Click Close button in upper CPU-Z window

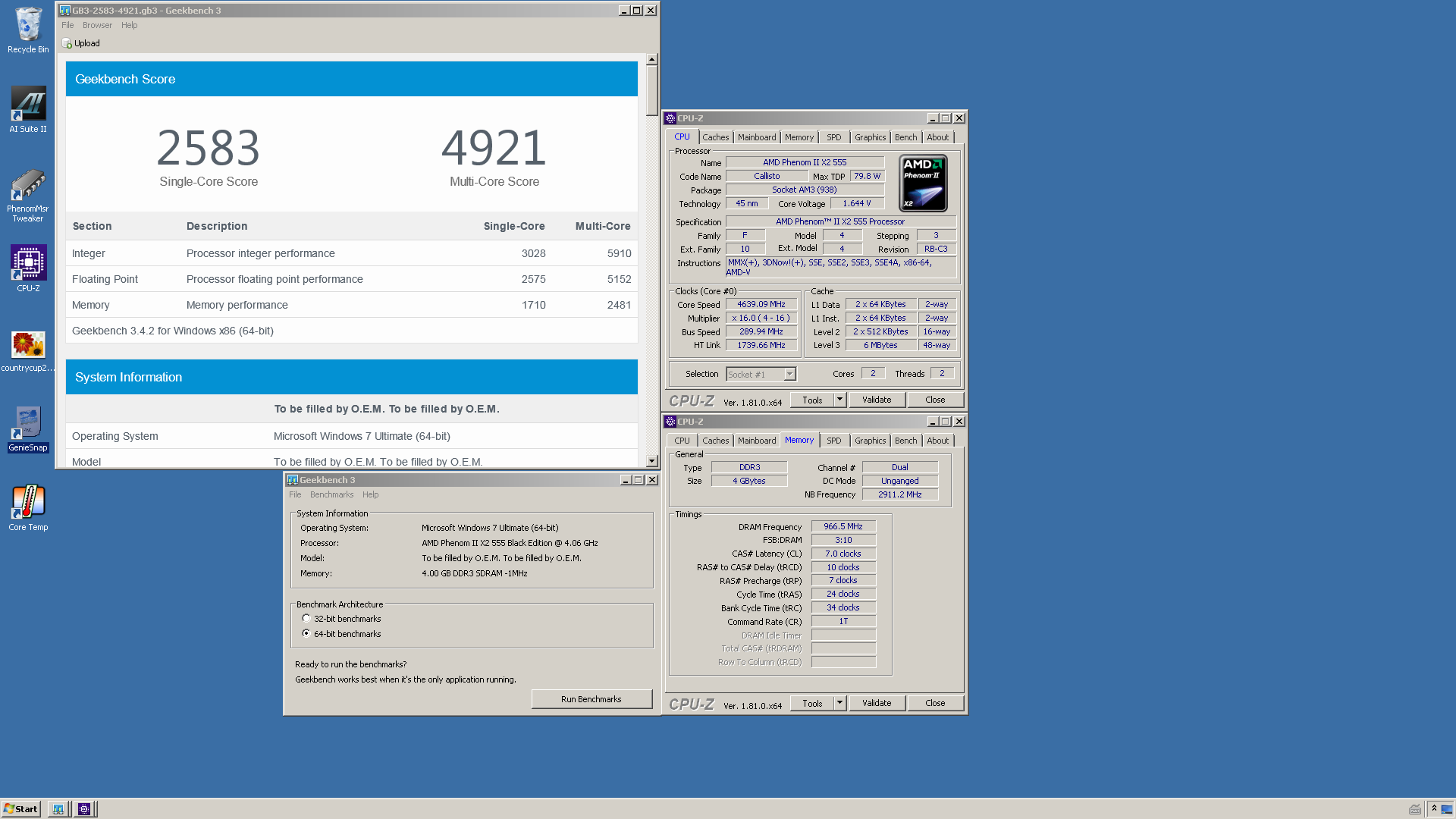[935, 400]
